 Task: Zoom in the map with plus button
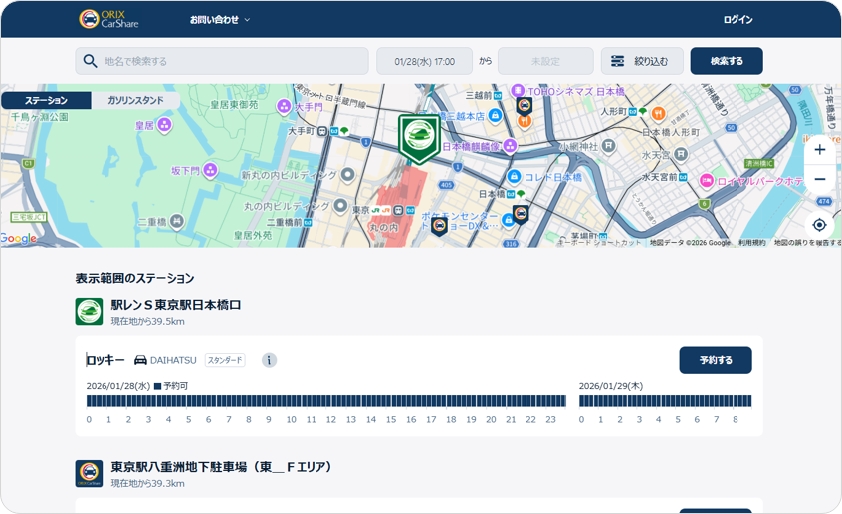tap(819, 149)
